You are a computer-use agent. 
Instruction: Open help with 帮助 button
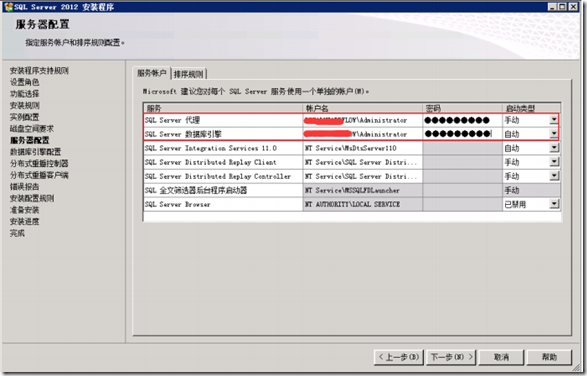tap(549, 357)
